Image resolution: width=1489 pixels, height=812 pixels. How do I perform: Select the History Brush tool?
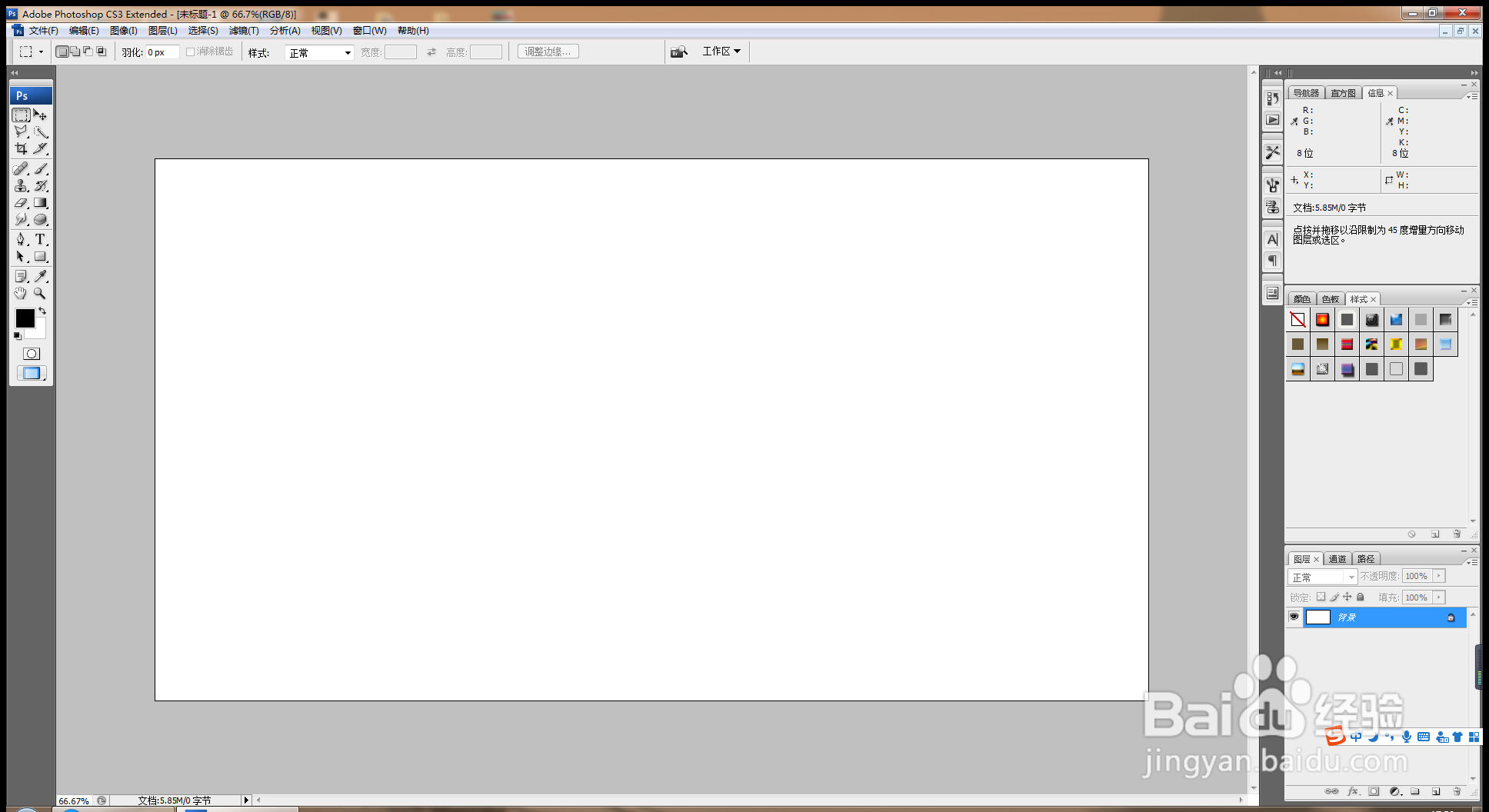pyautogui.click(x=41, y=185)
